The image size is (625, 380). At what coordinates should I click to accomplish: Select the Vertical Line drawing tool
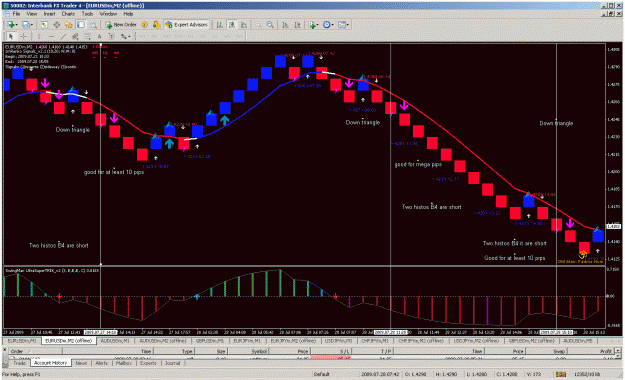pos(39,37)
